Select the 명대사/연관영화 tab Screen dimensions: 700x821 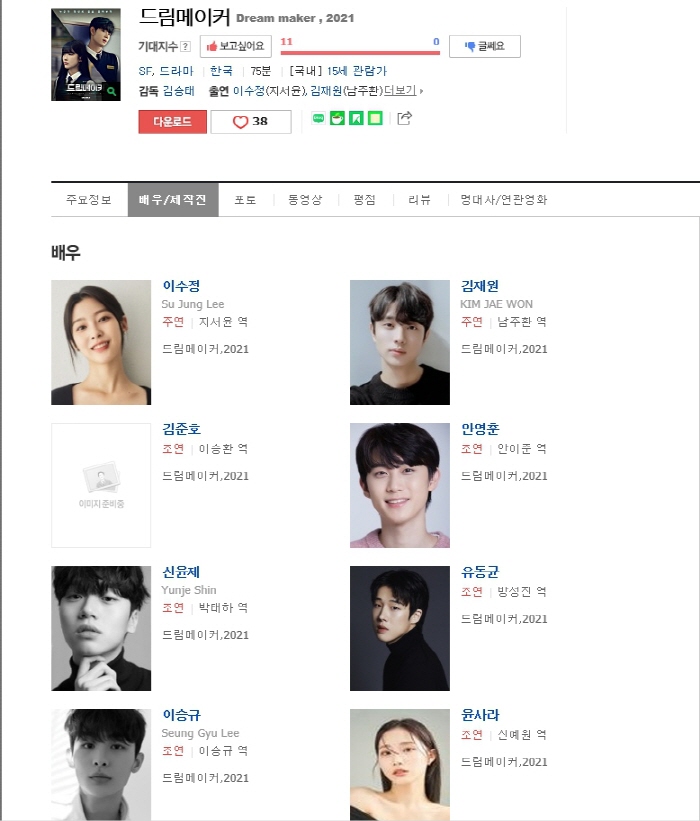pos(504,199)
